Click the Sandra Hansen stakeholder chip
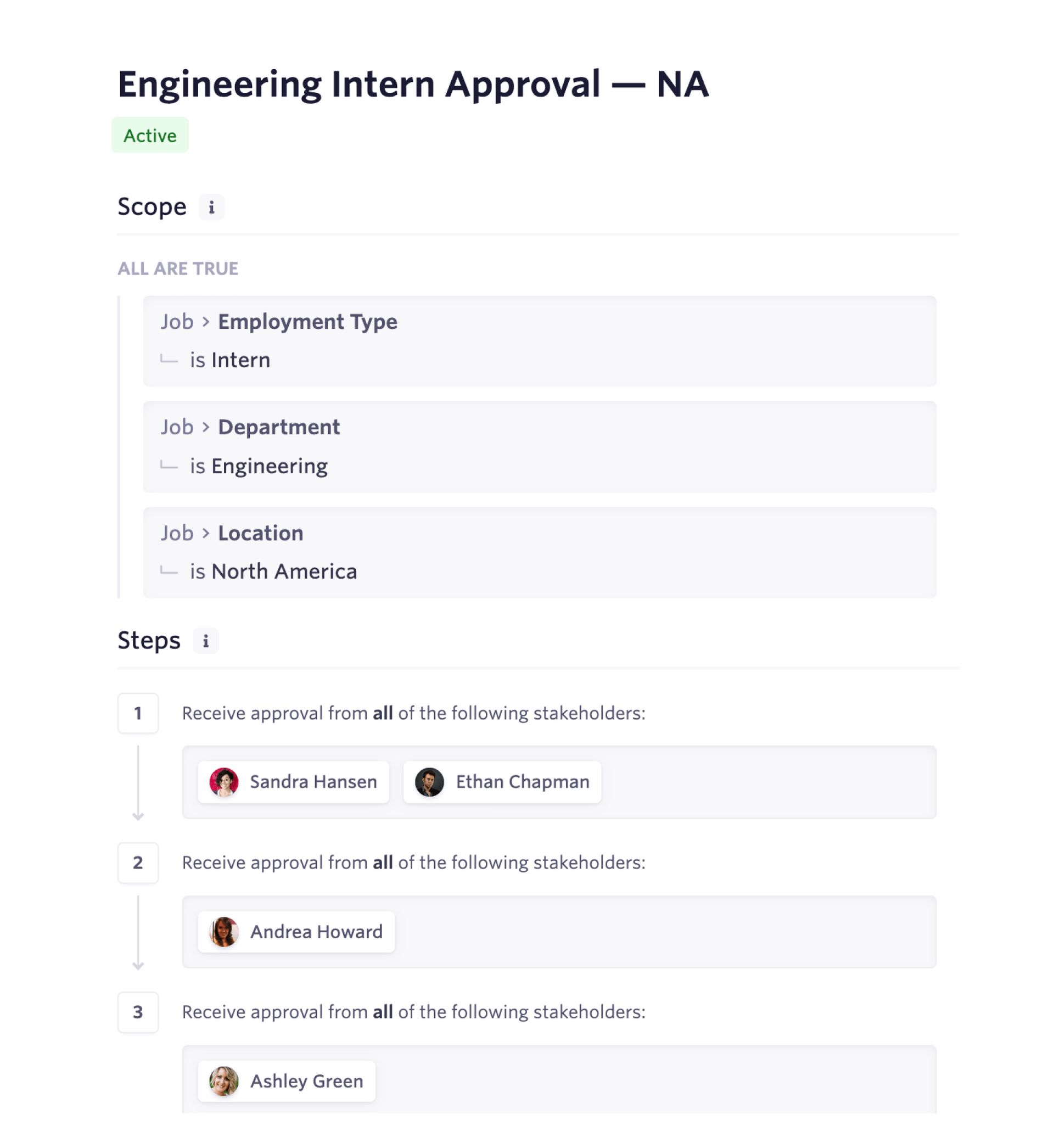Viewport: 1054px width, 1148px height. coord(293,782)
